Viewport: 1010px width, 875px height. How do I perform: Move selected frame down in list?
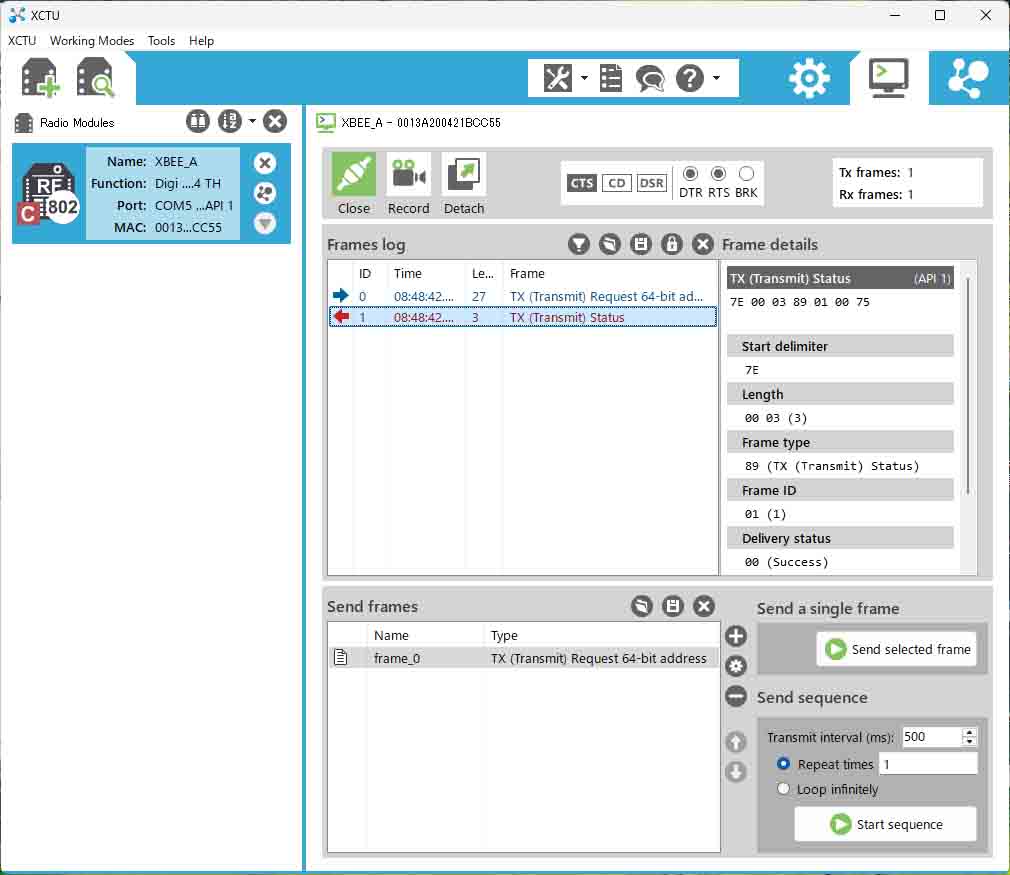click(x=736, y=771)
